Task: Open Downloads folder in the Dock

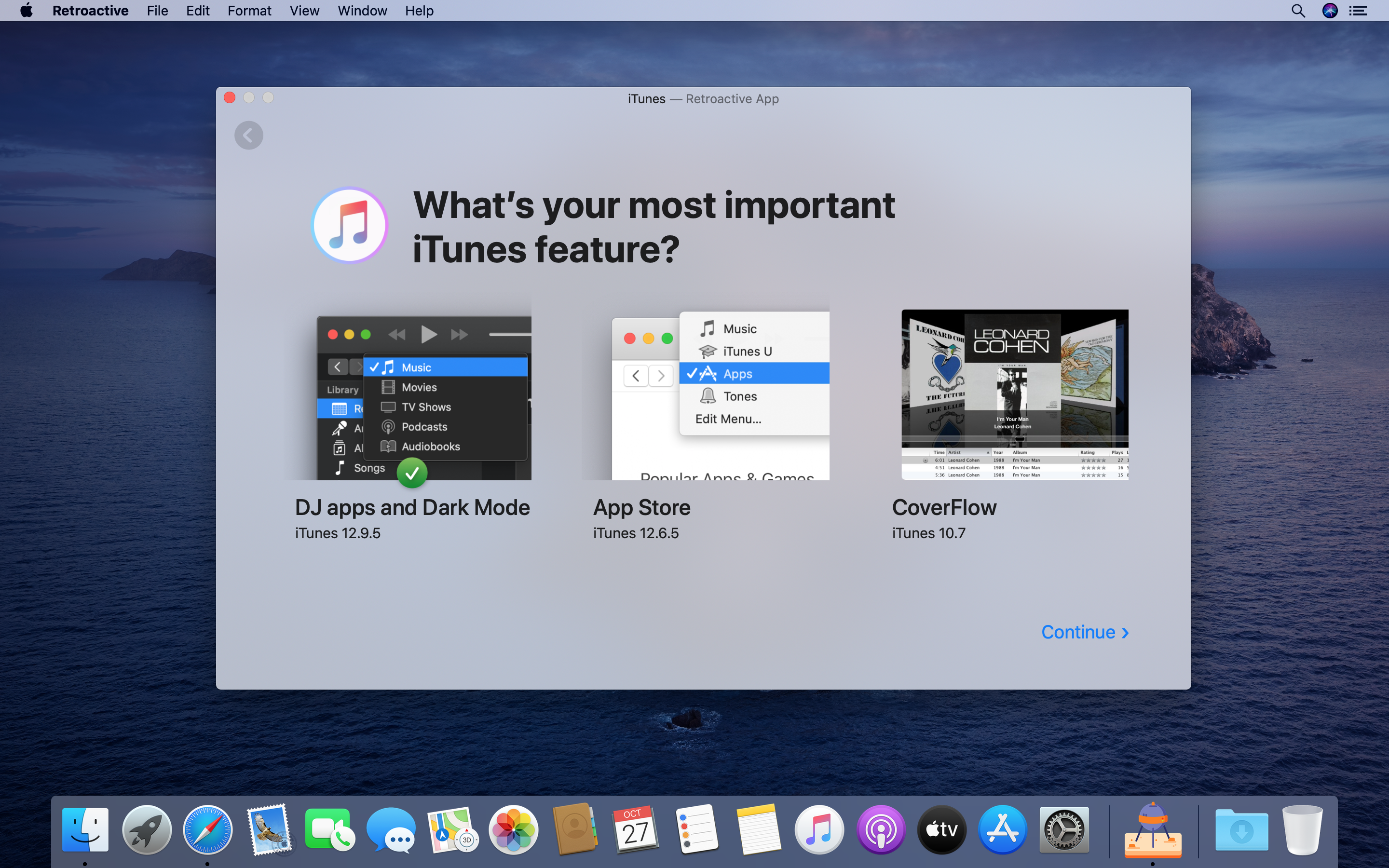Action: point(1241,829)
